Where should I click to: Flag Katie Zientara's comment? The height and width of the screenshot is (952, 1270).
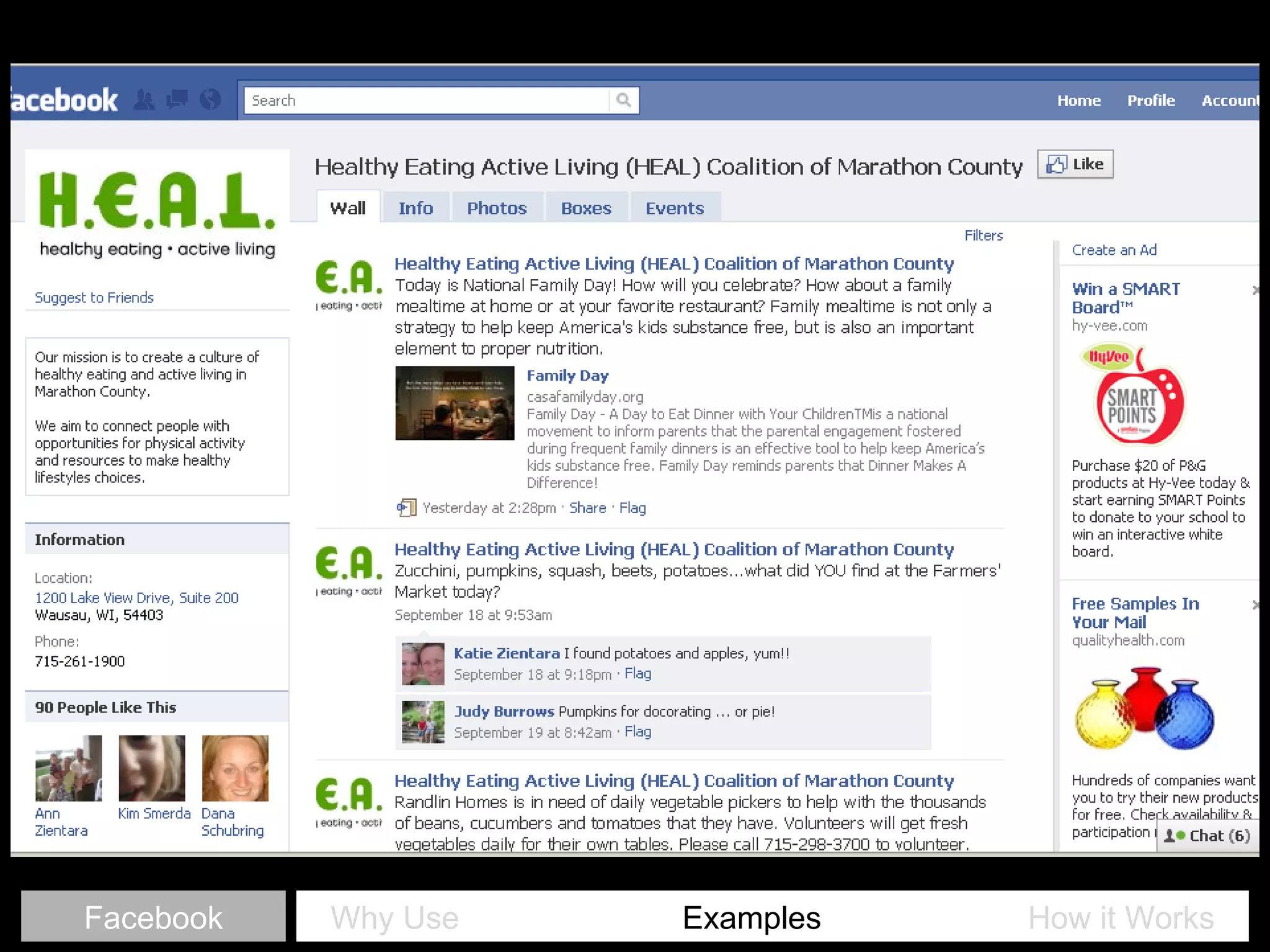click(637, 674)
